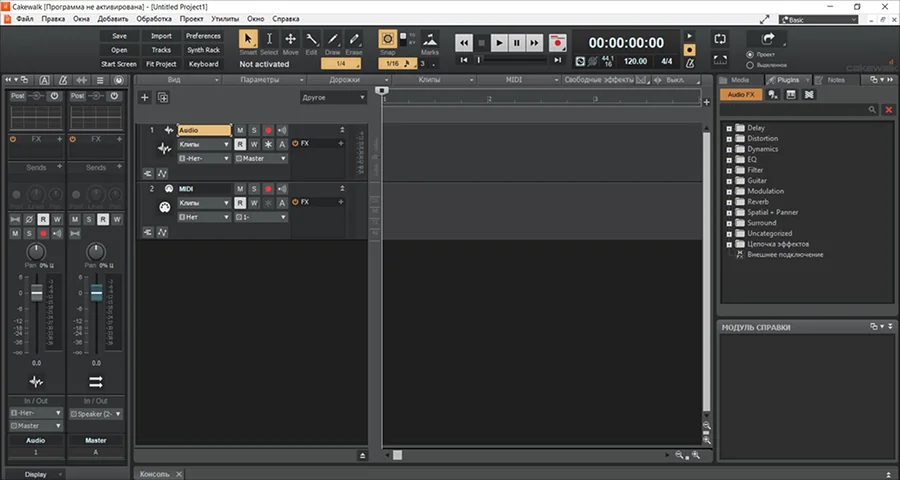Click the Audio strip volume fader
The width and height of the screenshot is (900, 480).
(x=37, y=293)
